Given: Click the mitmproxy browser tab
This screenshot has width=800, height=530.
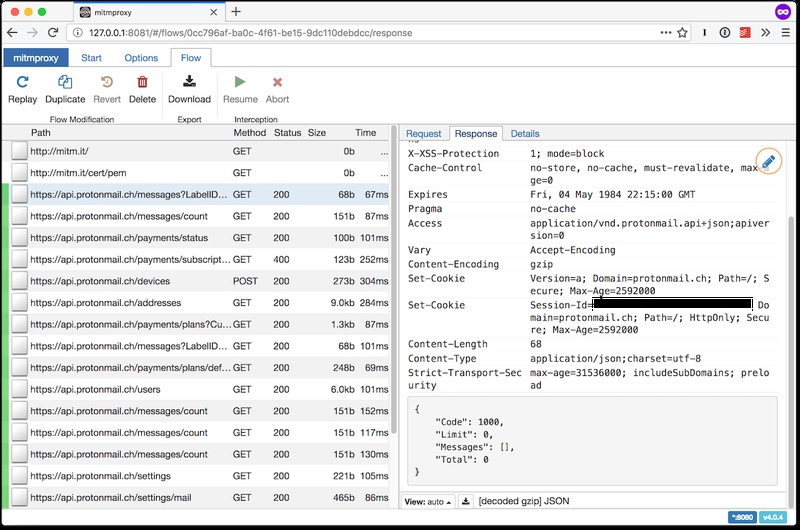Looking at the screenshot, I should click(149, 12).
